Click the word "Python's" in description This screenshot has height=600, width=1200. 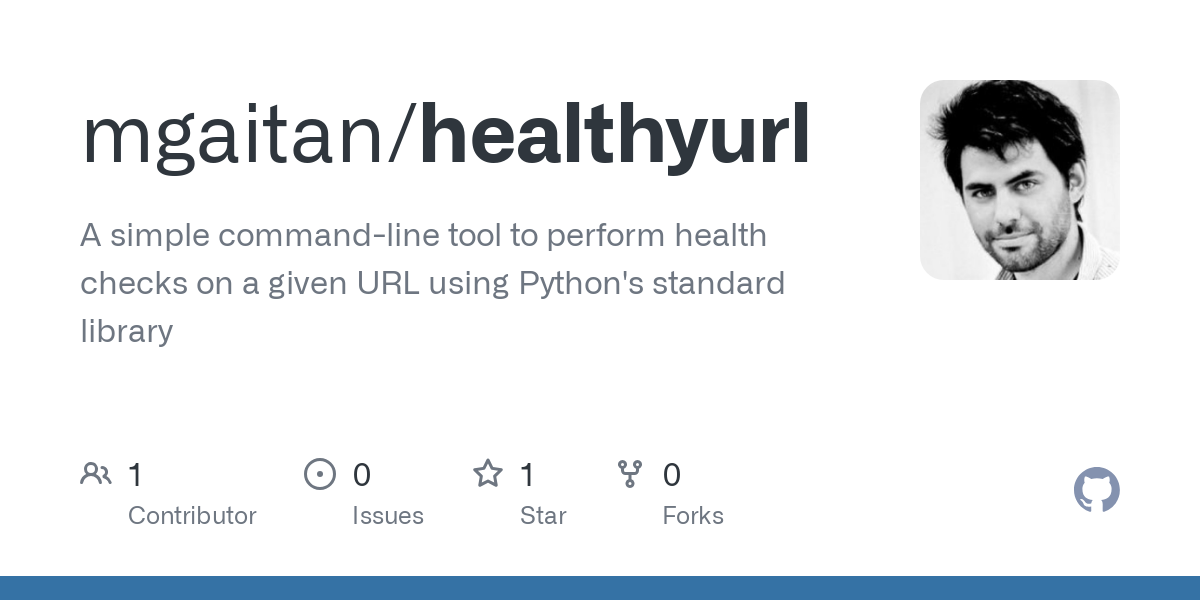580,284
